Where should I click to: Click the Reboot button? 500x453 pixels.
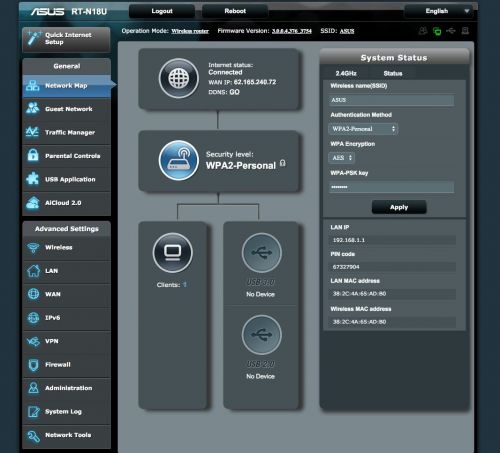tap(235, 11)
